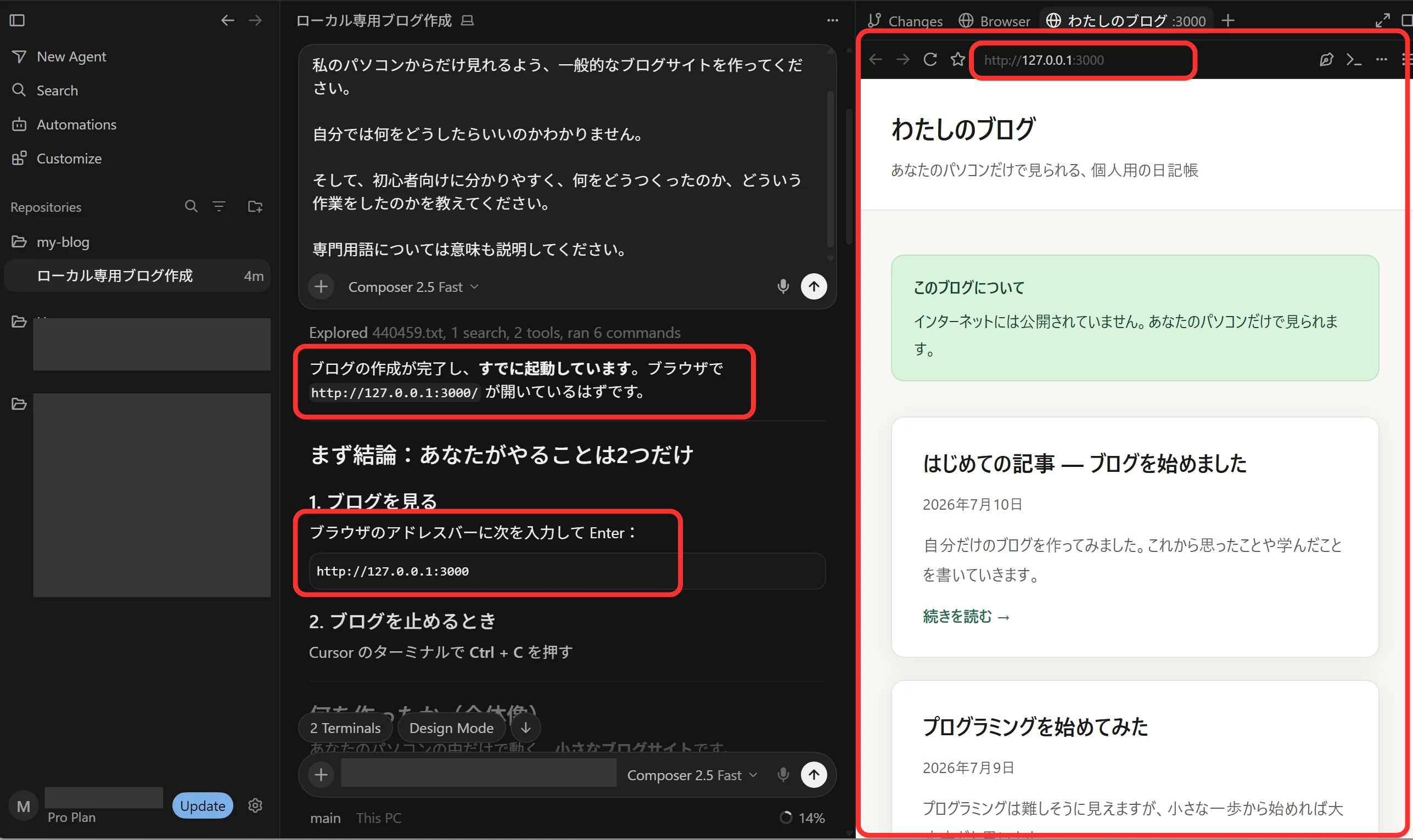Select ローカル専用ブログ作成 agent row
The height and width of the screenshot is (840, 1413).
(x=137, y=275)
